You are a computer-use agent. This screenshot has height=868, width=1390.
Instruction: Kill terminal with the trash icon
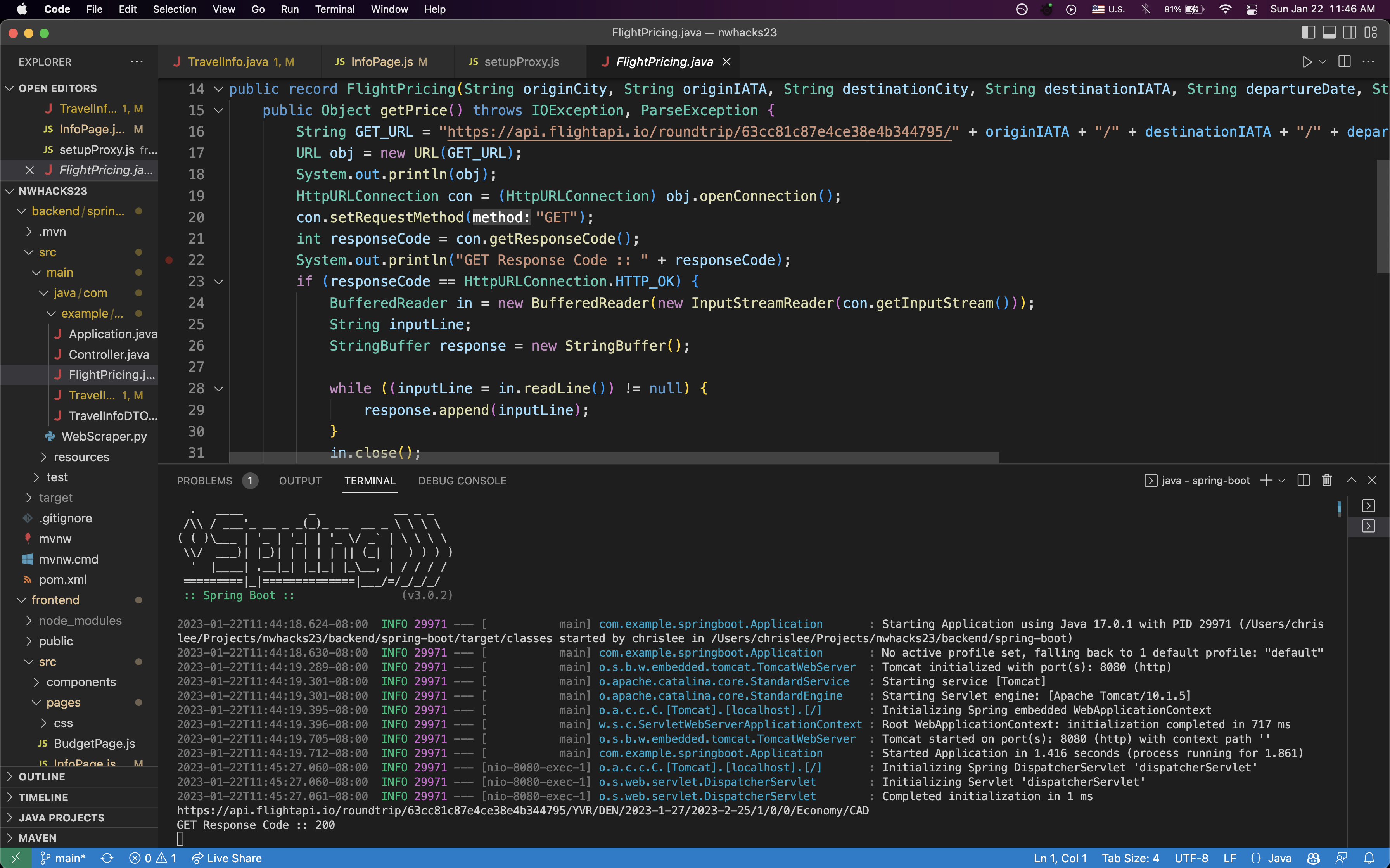click(1326, 481)
